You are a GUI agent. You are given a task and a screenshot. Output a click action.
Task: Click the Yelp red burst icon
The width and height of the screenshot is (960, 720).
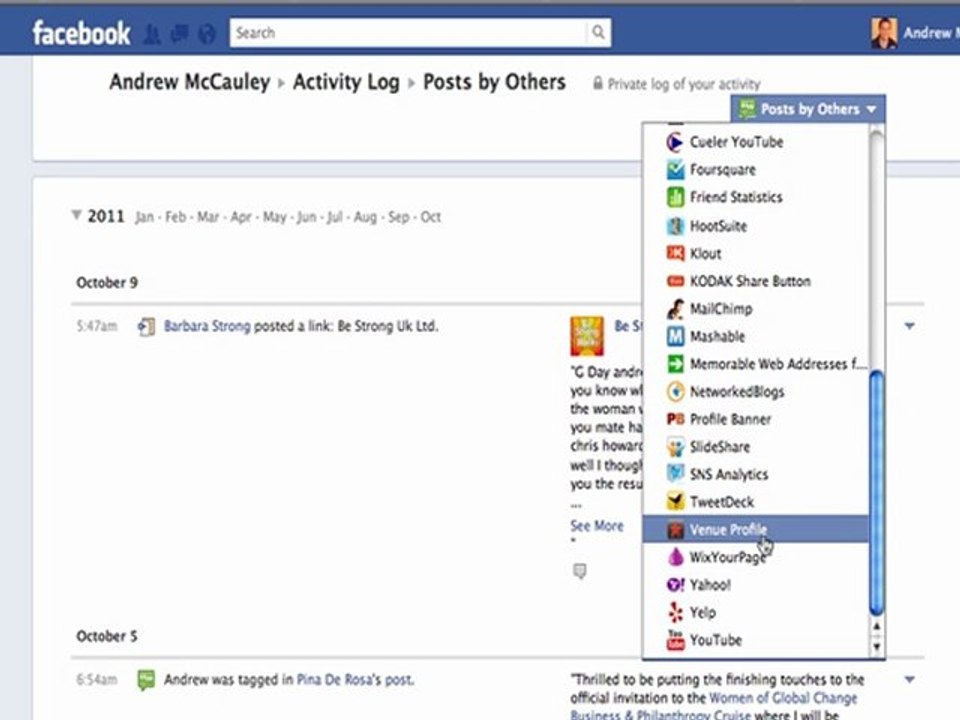pos(675,612)
